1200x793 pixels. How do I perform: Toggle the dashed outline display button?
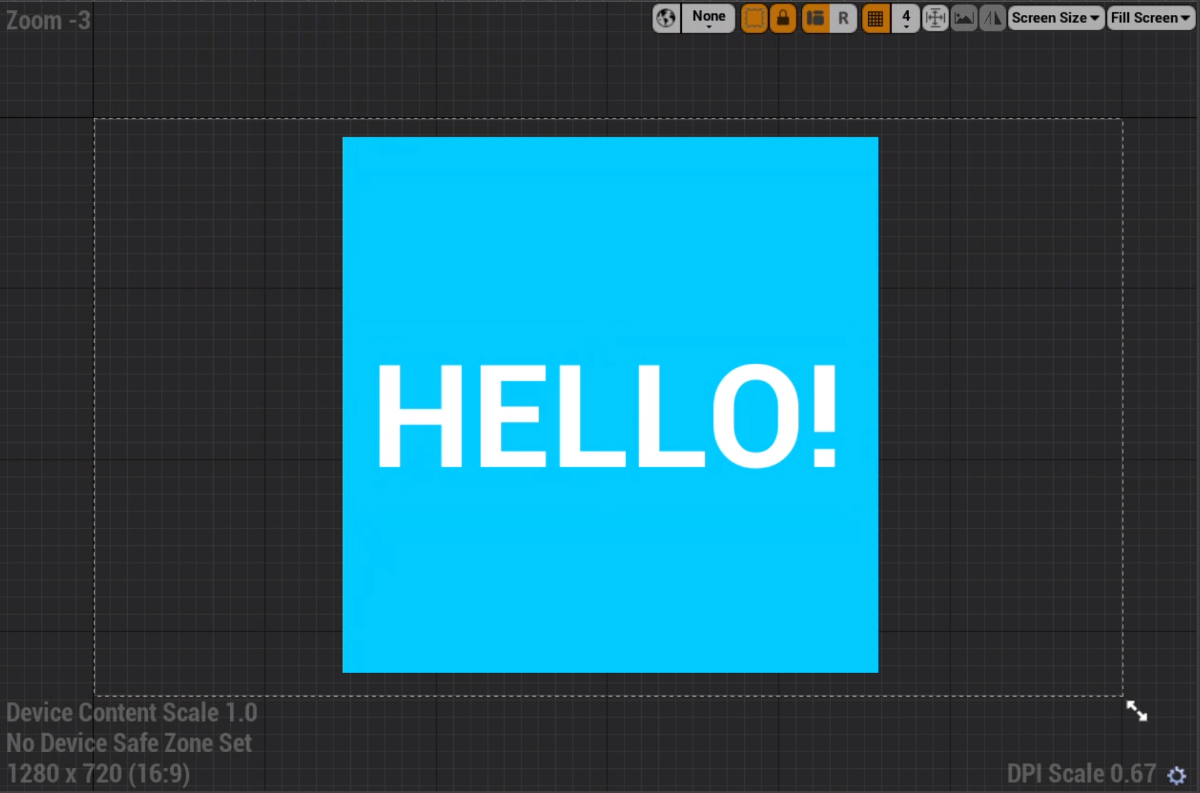pos(754,18)
